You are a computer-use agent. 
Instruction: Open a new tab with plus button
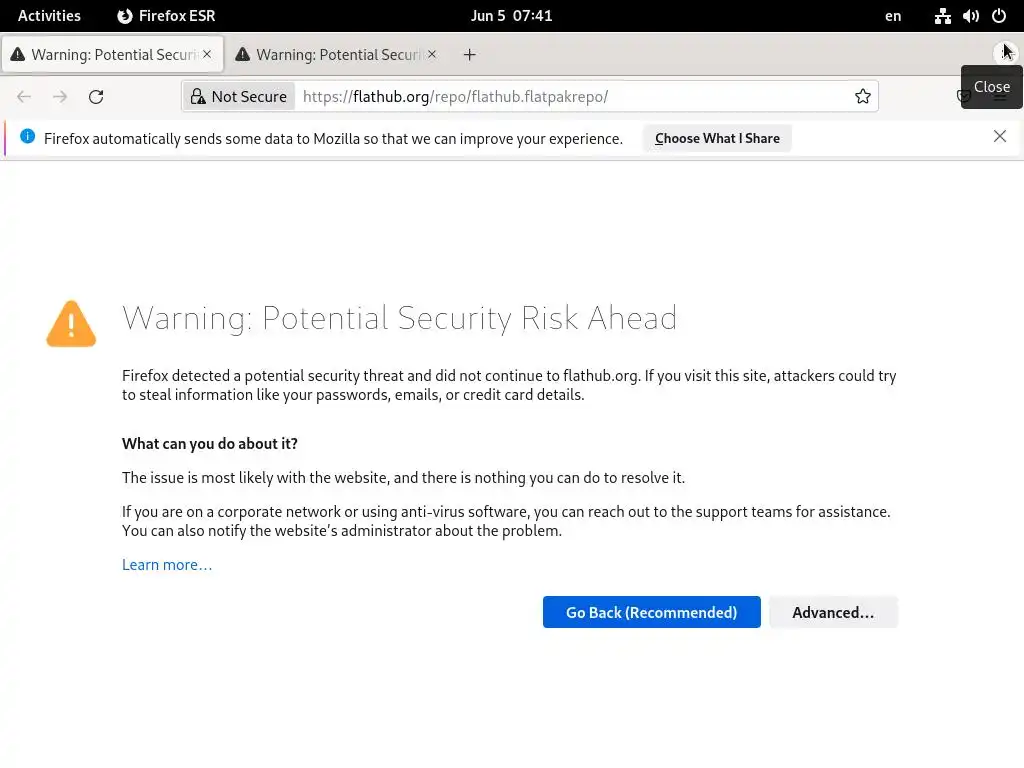coord(470,55)
